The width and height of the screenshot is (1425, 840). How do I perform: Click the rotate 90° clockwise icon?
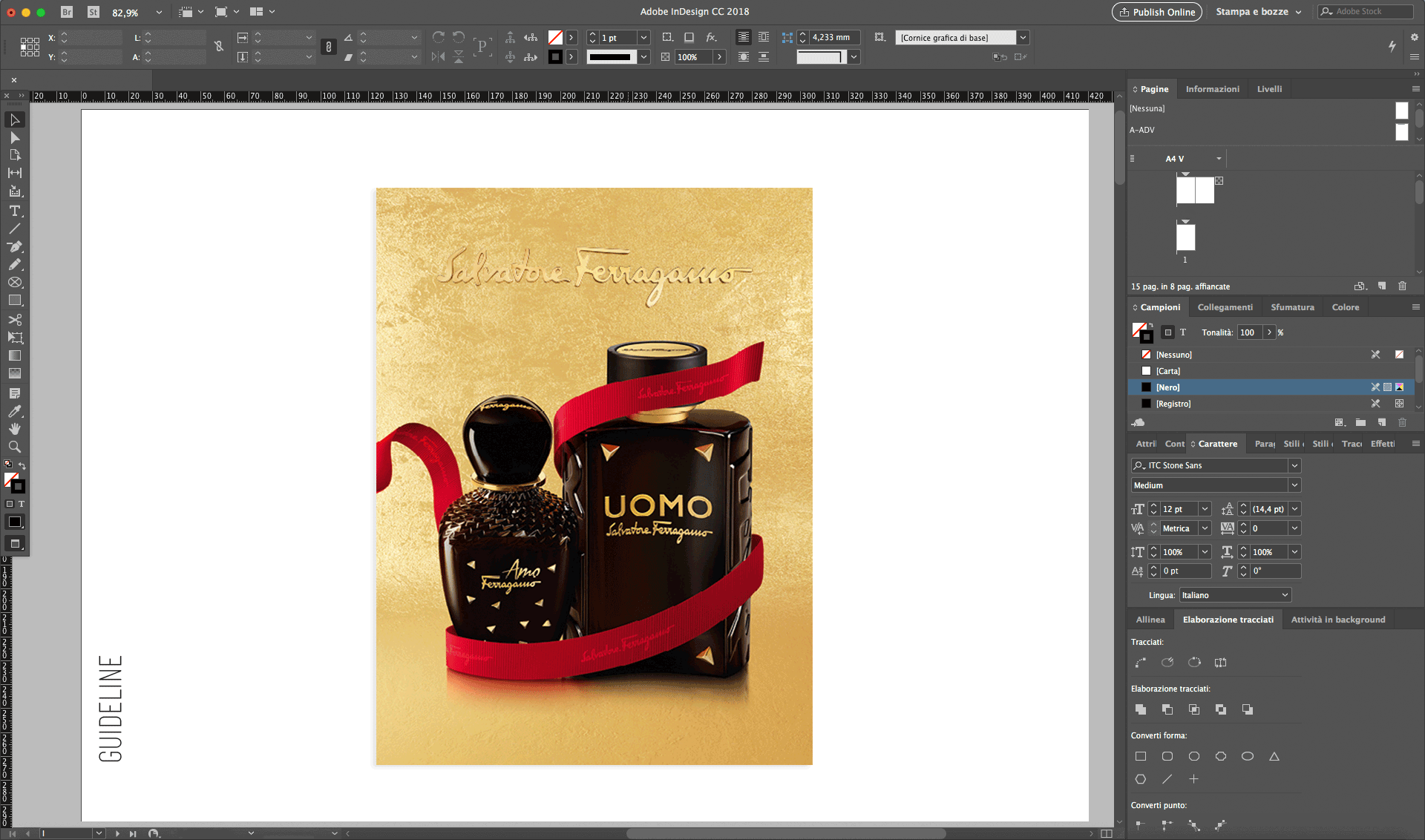pos(439,37)
